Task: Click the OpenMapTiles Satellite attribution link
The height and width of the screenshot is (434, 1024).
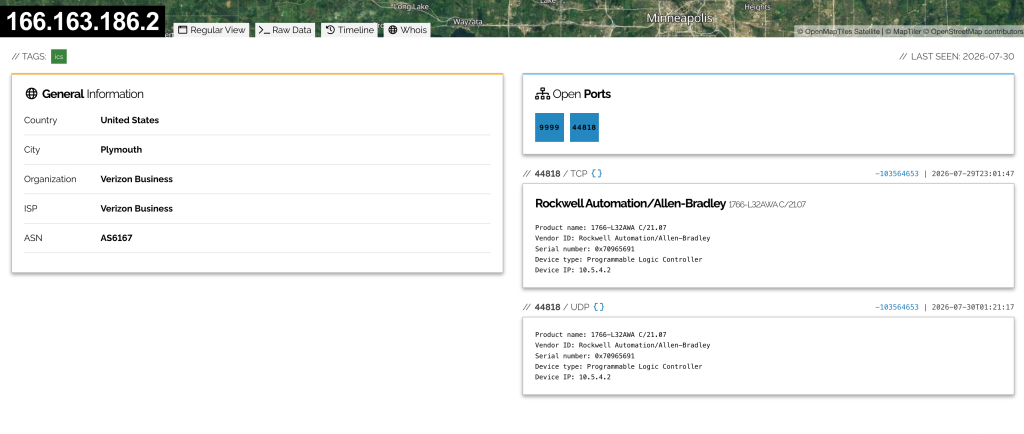Action: [x=841, y=31]
